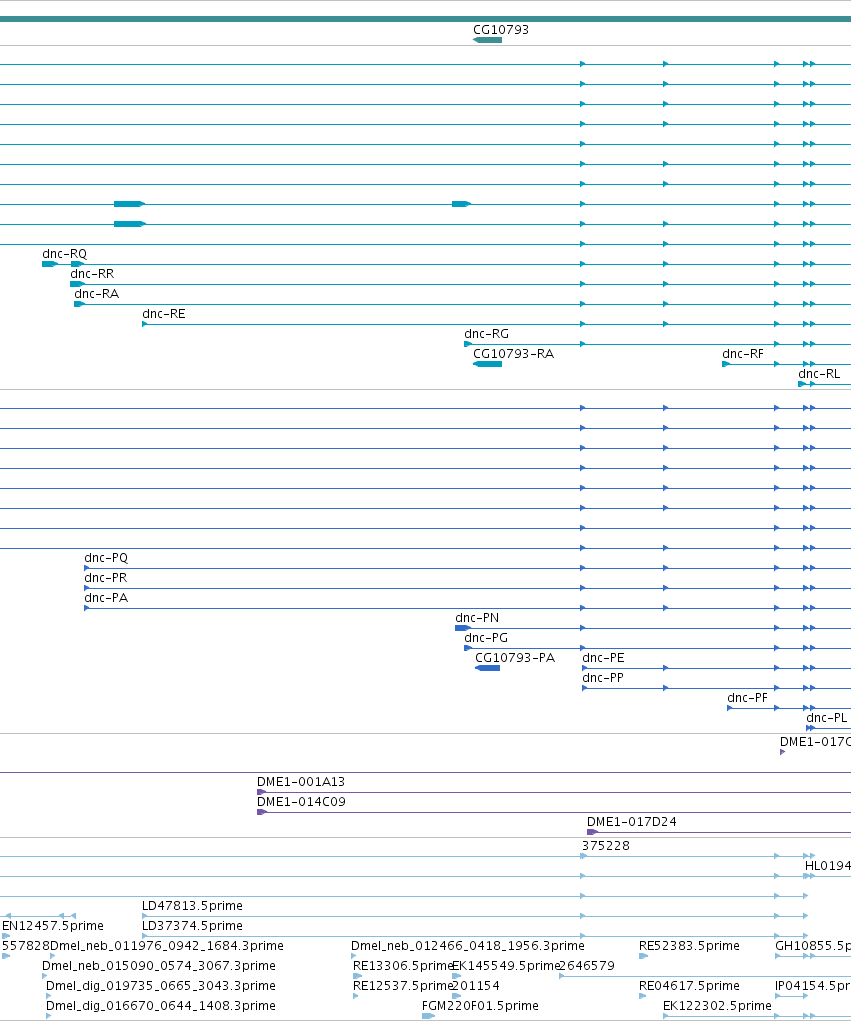Viewport: 851px width, 1021px height.
Task: Click the RE04617.5prime EST label
Action: click(689, 986)
